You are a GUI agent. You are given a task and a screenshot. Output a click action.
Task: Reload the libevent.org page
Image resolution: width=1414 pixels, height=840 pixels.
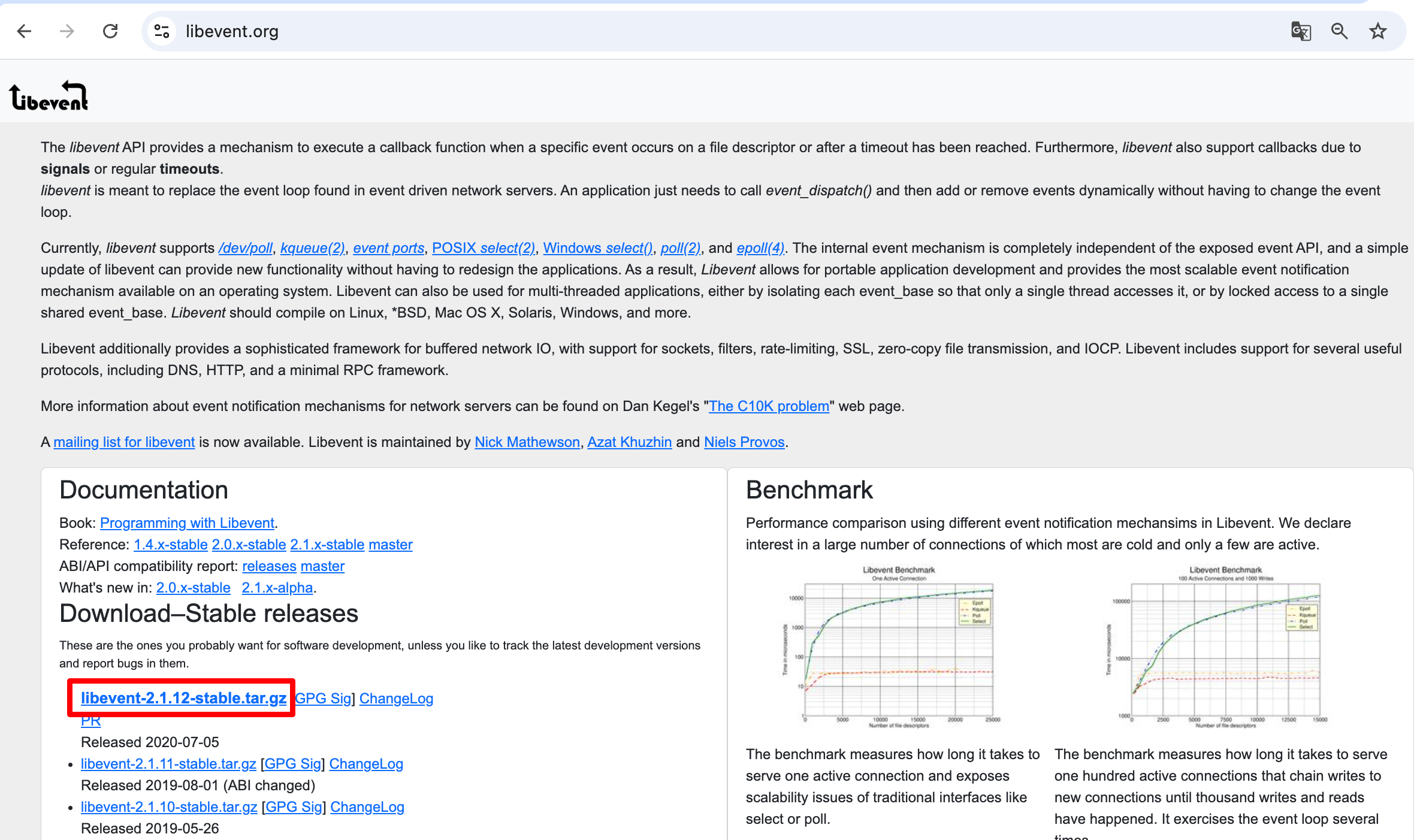[110, 31]
